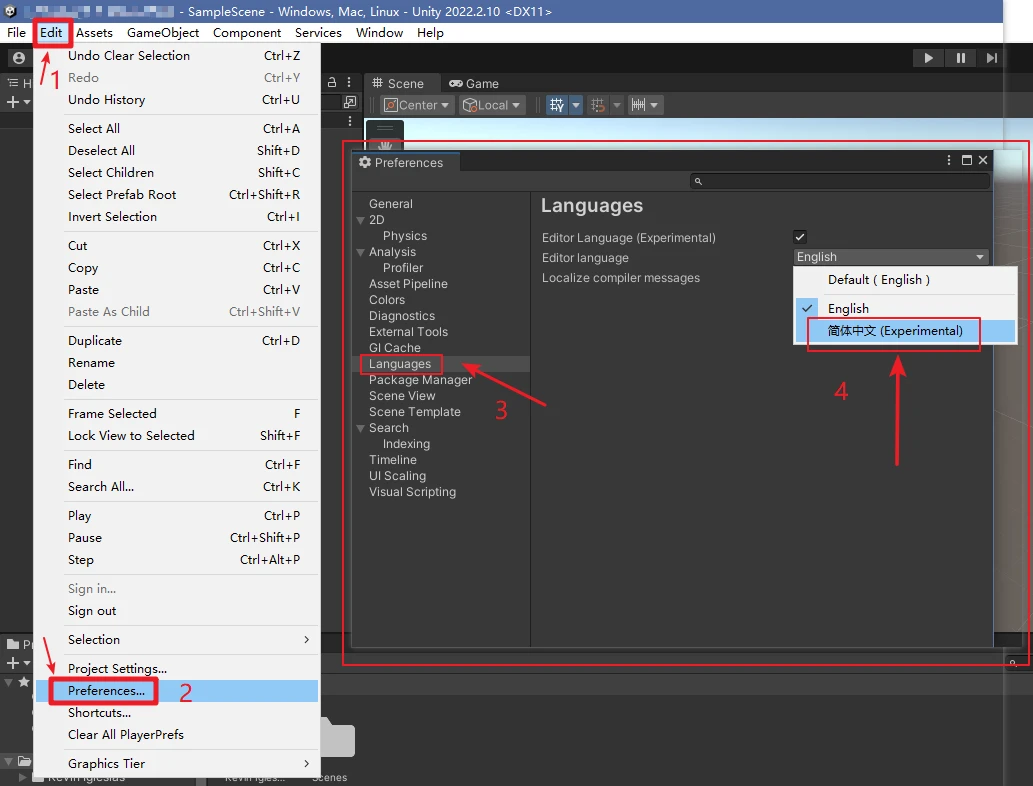Viewport: 1033px width, 786px height.
Task: Select Scene View preferences
Action: coord(402,396)
